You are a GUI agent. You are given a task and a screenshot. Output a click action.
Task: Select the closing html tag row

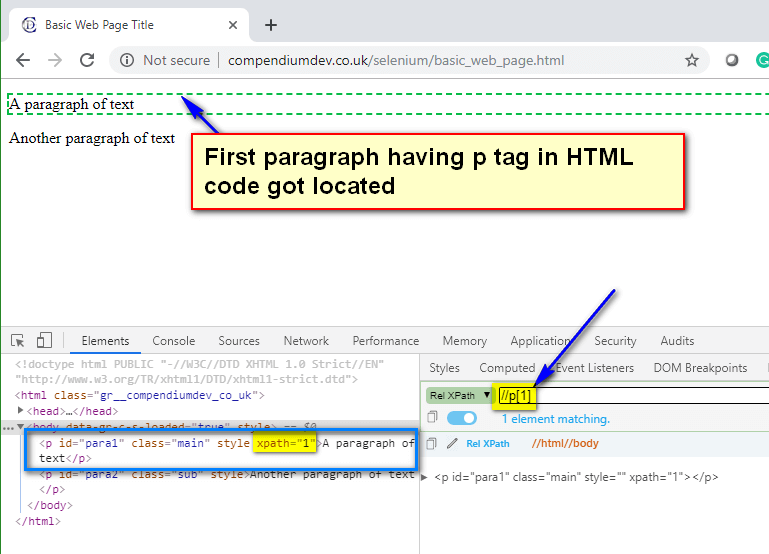point(38,521)
